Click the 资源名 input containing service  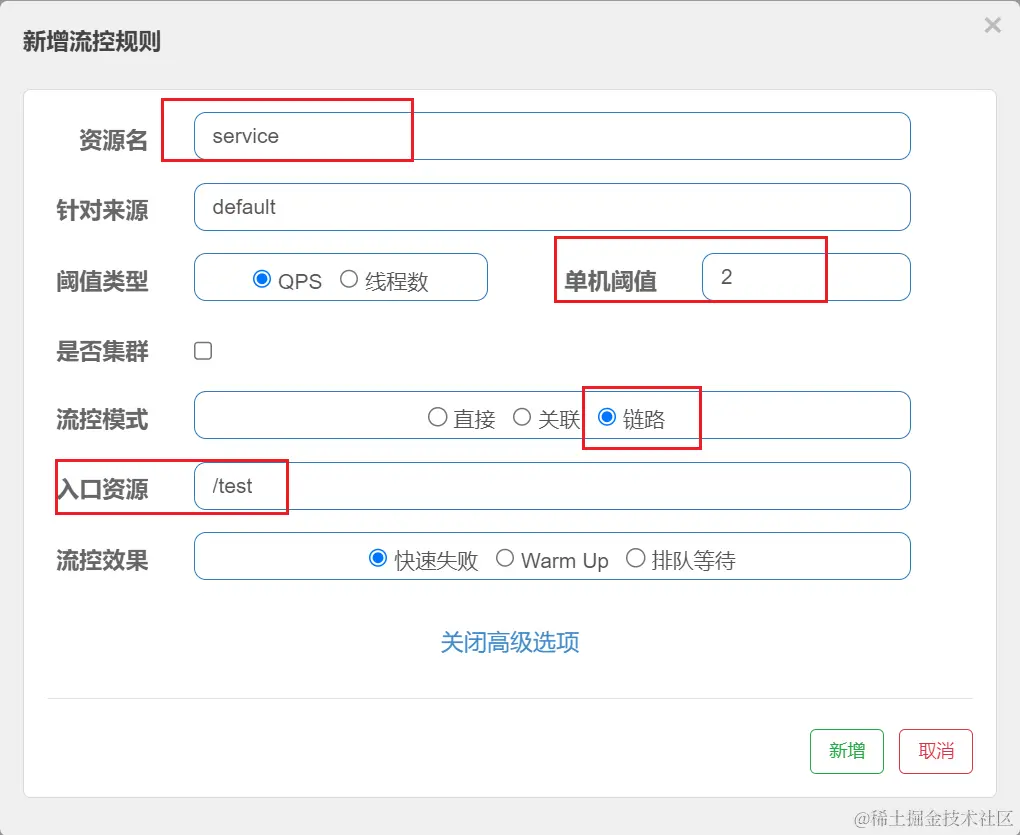pyautogui.click(x=551, y=136)
